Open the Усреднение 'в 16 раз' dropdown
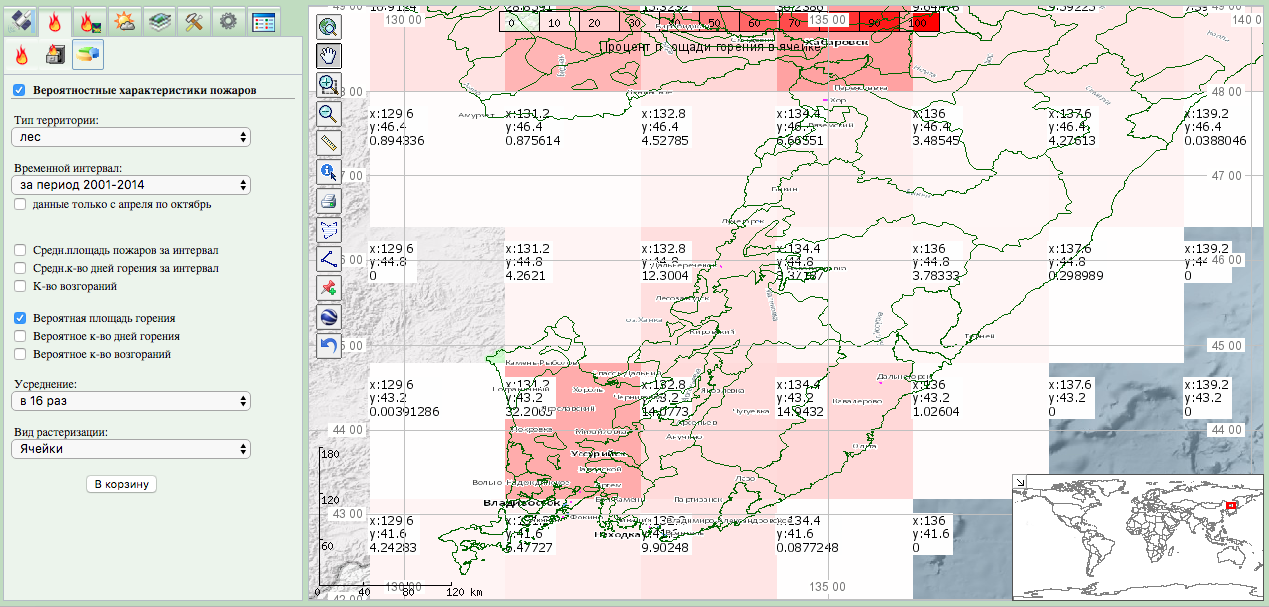Screen dimensions: 1269x607 pyautogui.click(x=131, y=401)
